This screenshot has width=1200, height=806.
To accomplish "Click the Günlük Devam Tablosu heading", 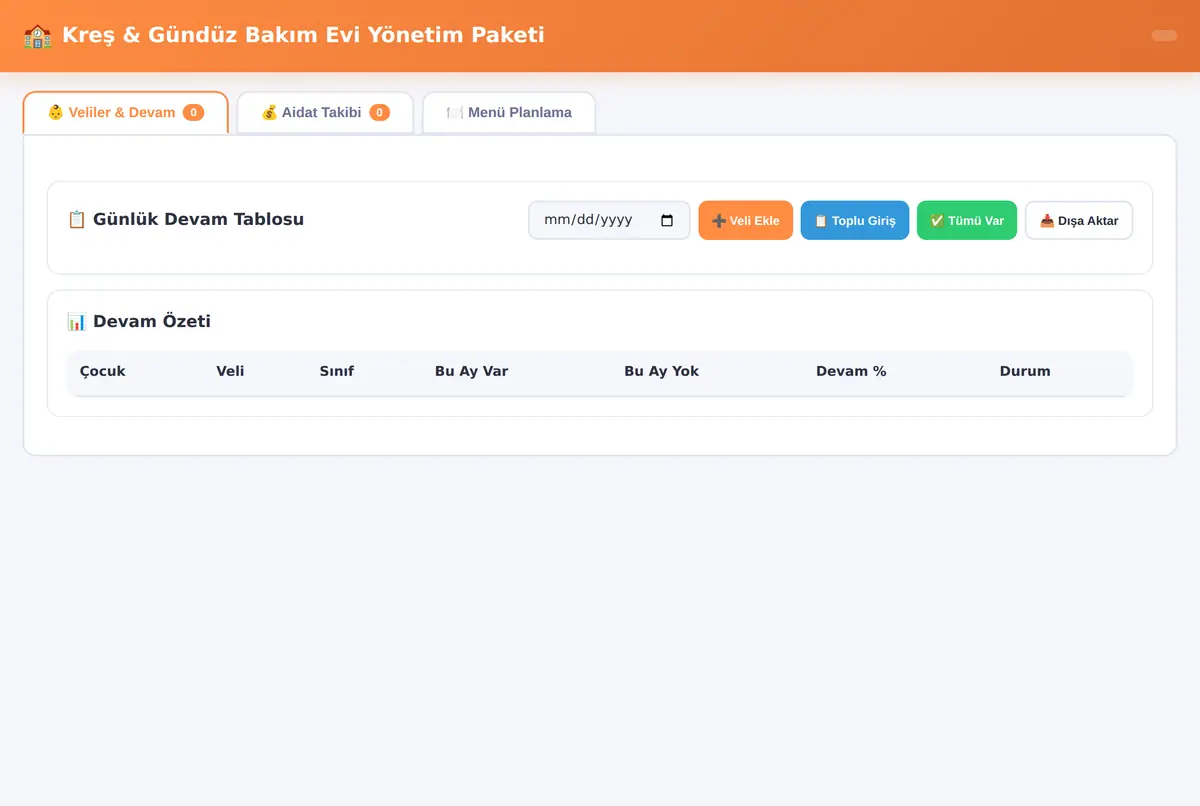I will click(186, 219).
